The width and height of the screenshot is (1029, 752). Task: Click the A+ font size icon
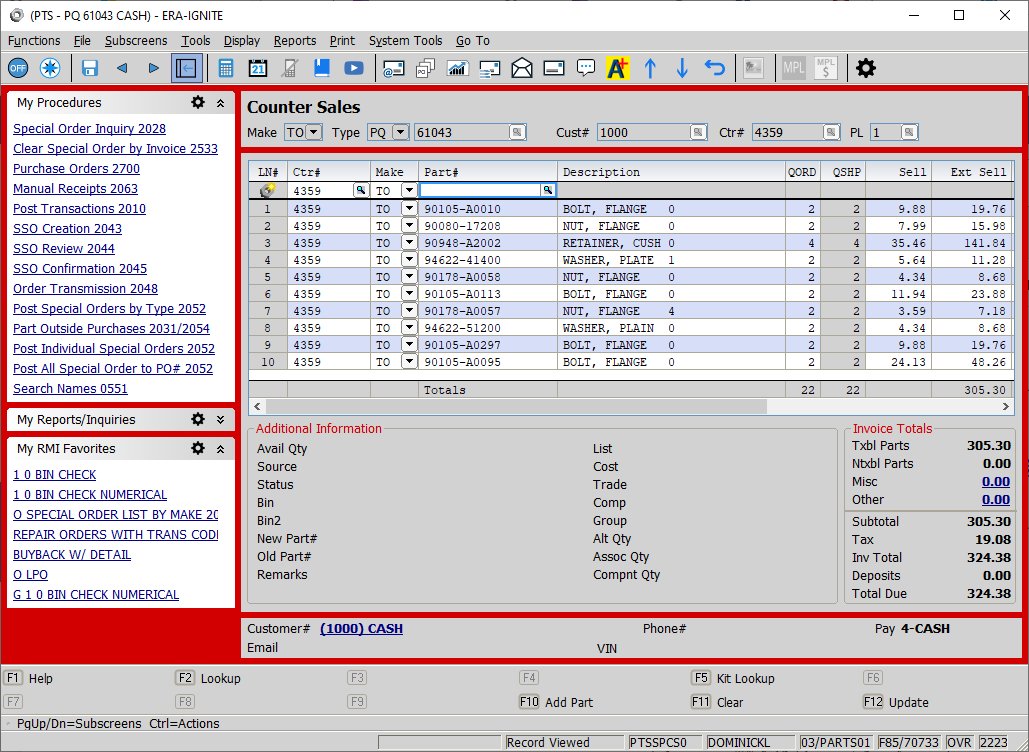click(618, 68)
